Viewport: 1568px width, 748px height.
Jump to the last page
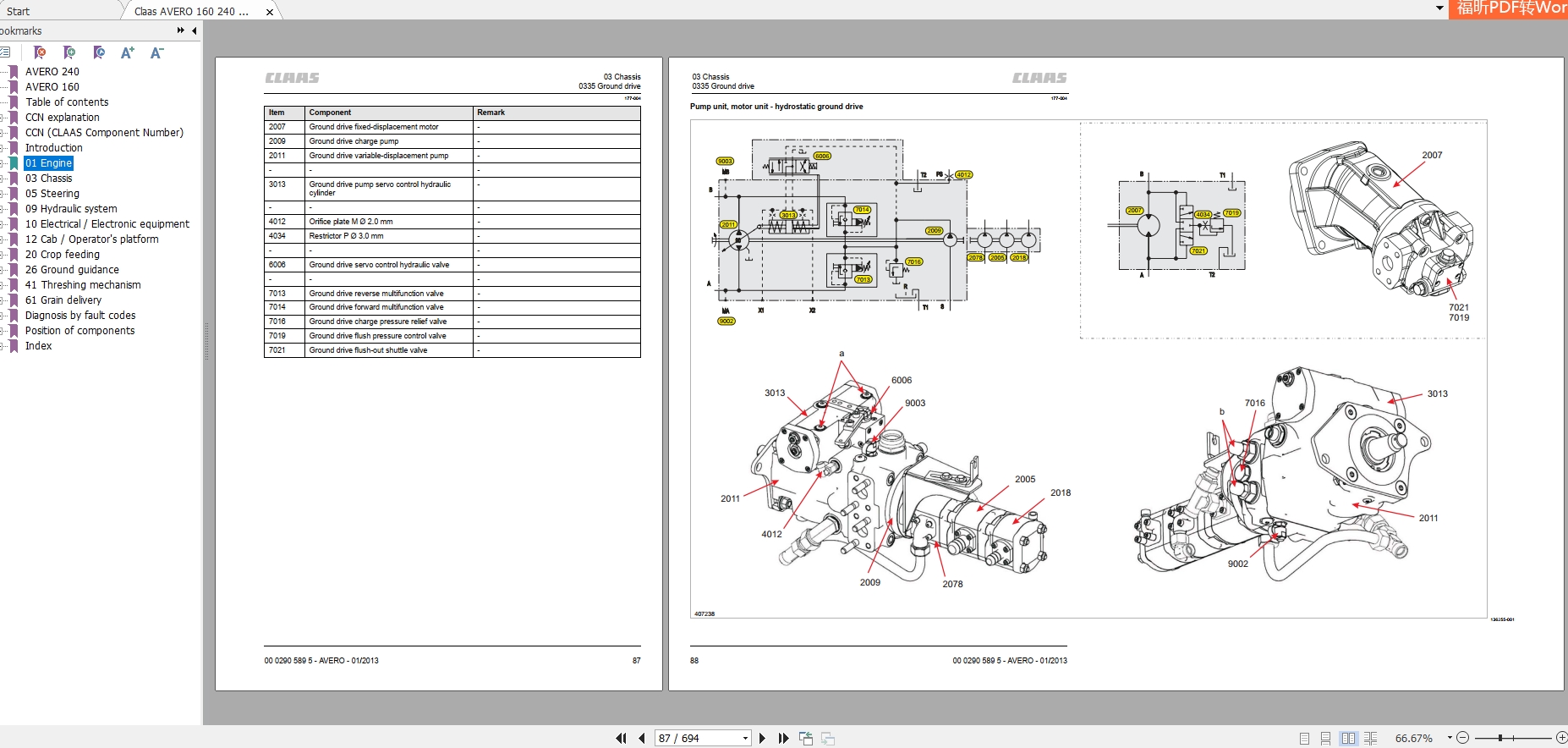coord(783,738)
